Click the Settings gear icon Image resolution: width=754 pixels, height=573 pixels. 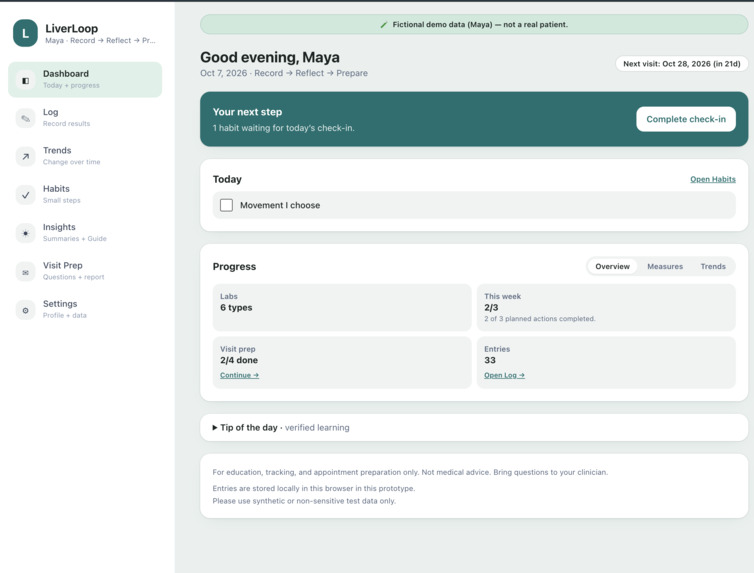[25, 311]
